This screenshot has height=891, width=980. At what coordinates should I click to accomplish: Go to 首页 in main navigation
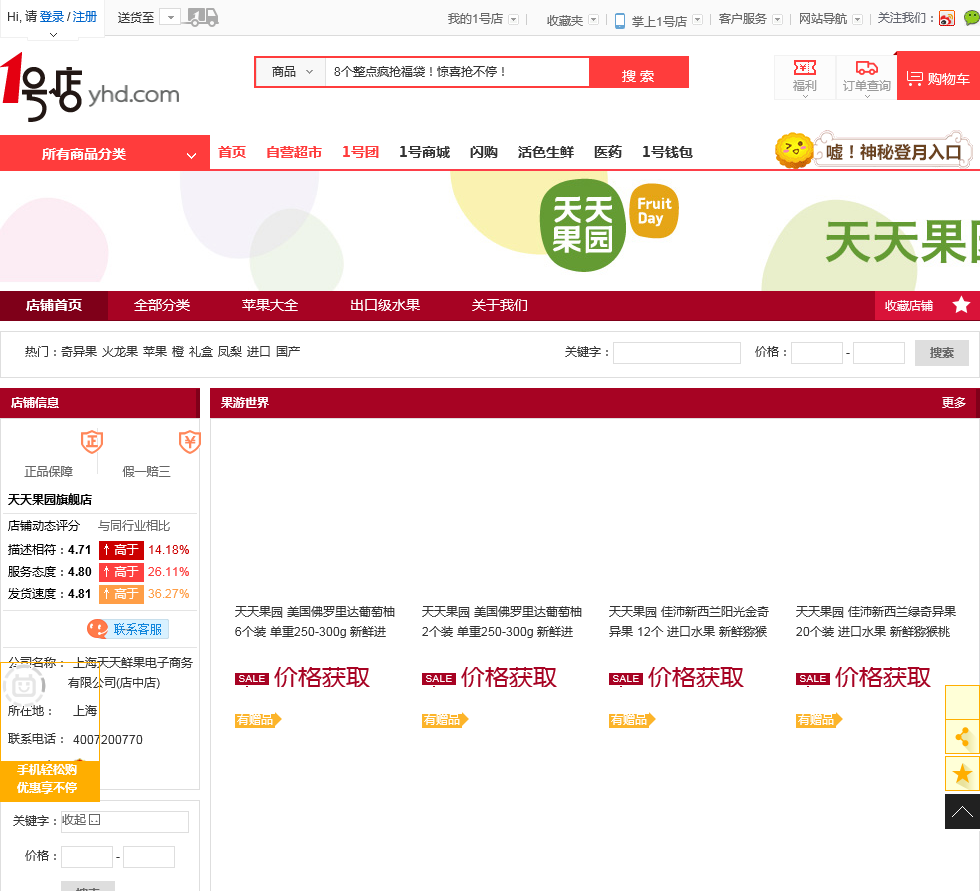[232, 152]
